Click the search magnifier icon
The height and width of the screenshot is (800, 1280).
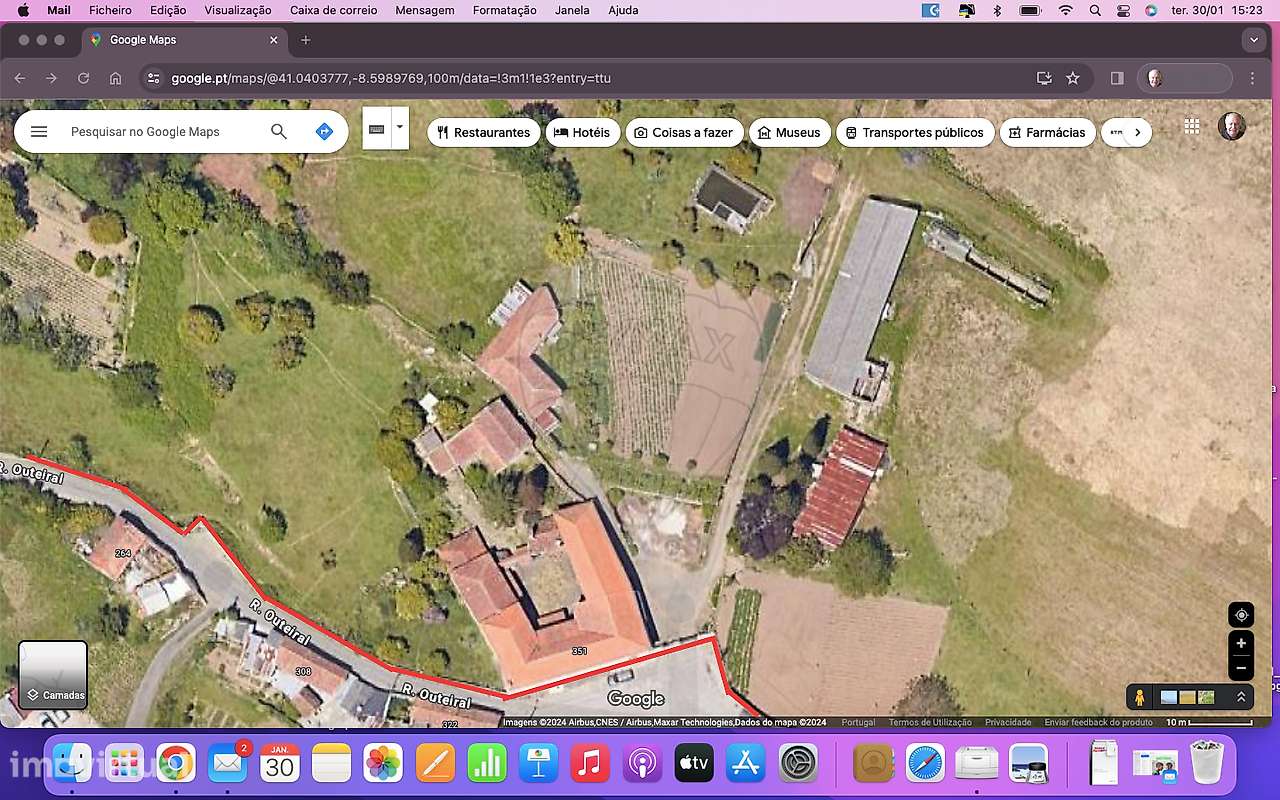coord(279,132)
